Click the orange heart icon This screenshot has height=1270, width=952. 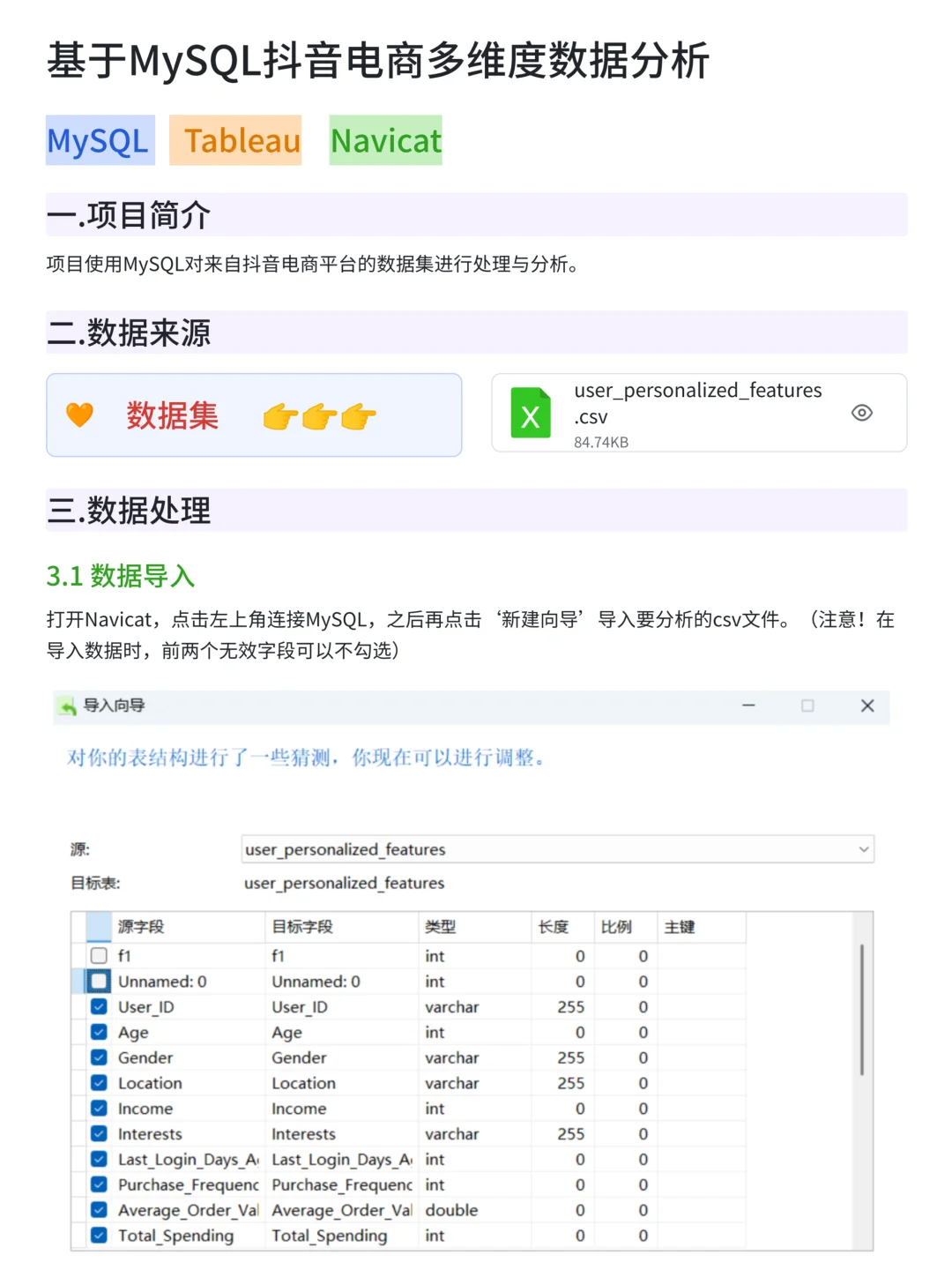80,415
